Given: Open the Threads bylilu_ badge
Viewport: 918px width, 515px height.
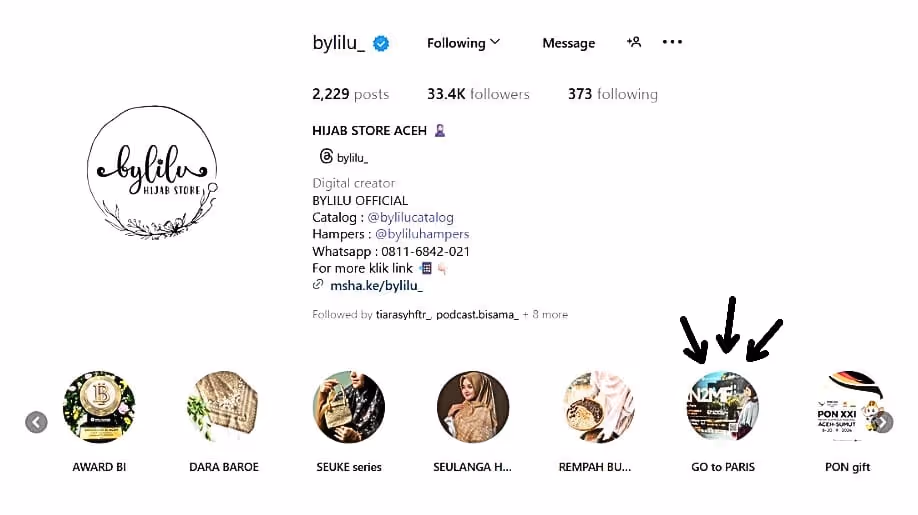Looking at the screenshot, I should pos(344,157).
